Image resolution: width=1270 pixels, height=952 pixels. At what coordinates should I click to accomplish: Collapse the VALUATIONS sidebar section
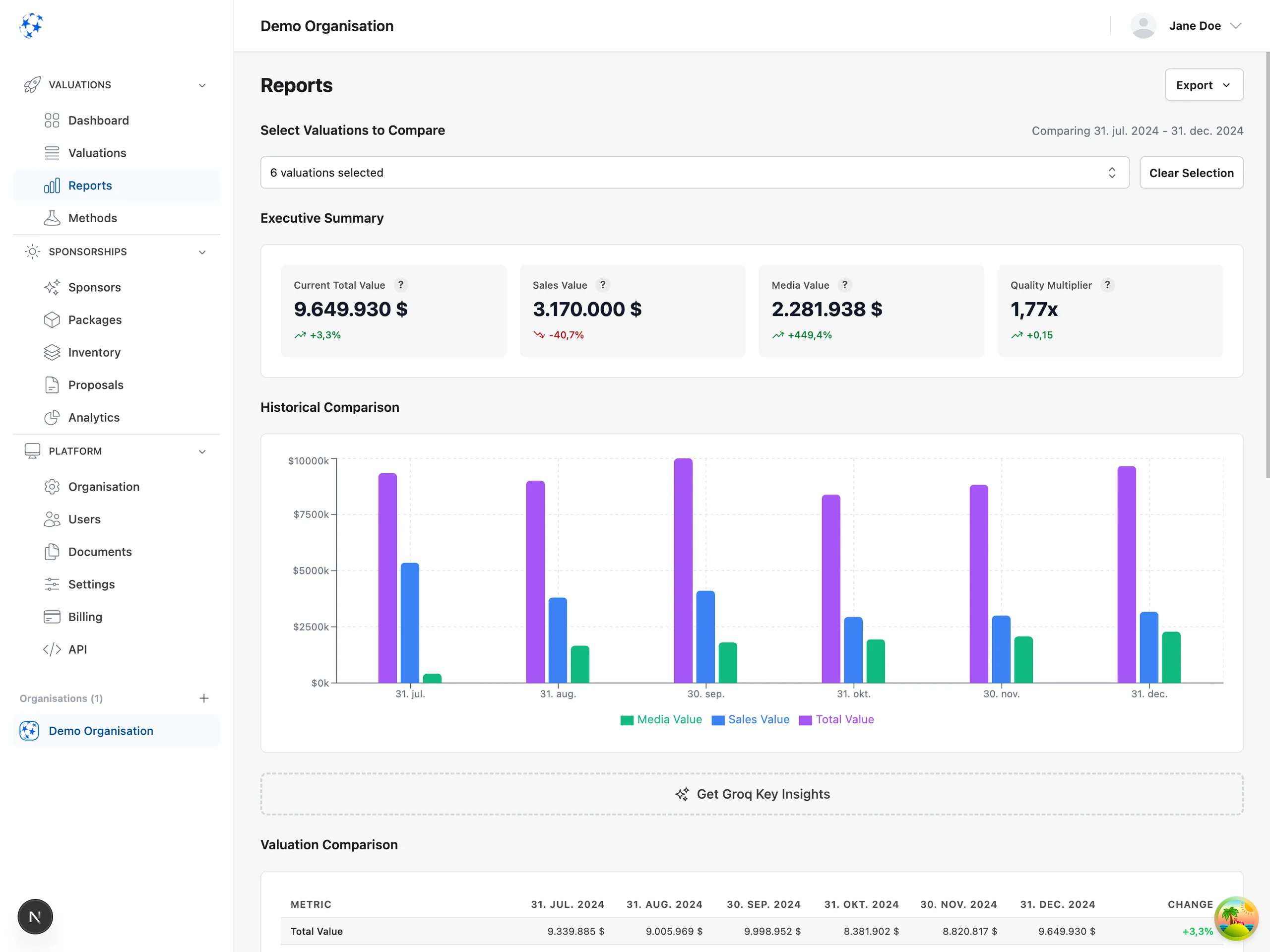117,85
